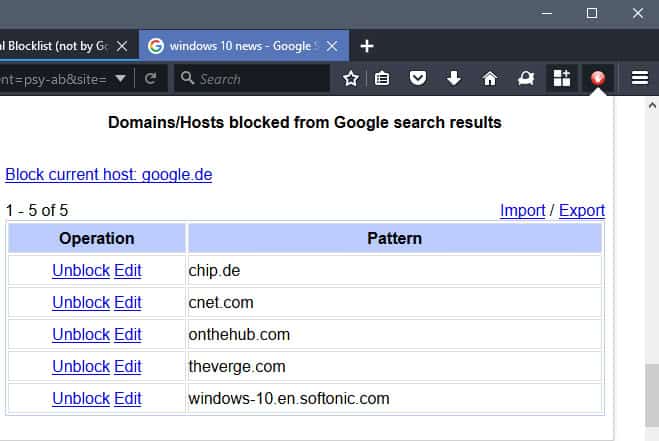Click the chat bubble toolbar icon
The width and height of the screenshot is (659, 441).
point(526,78)
